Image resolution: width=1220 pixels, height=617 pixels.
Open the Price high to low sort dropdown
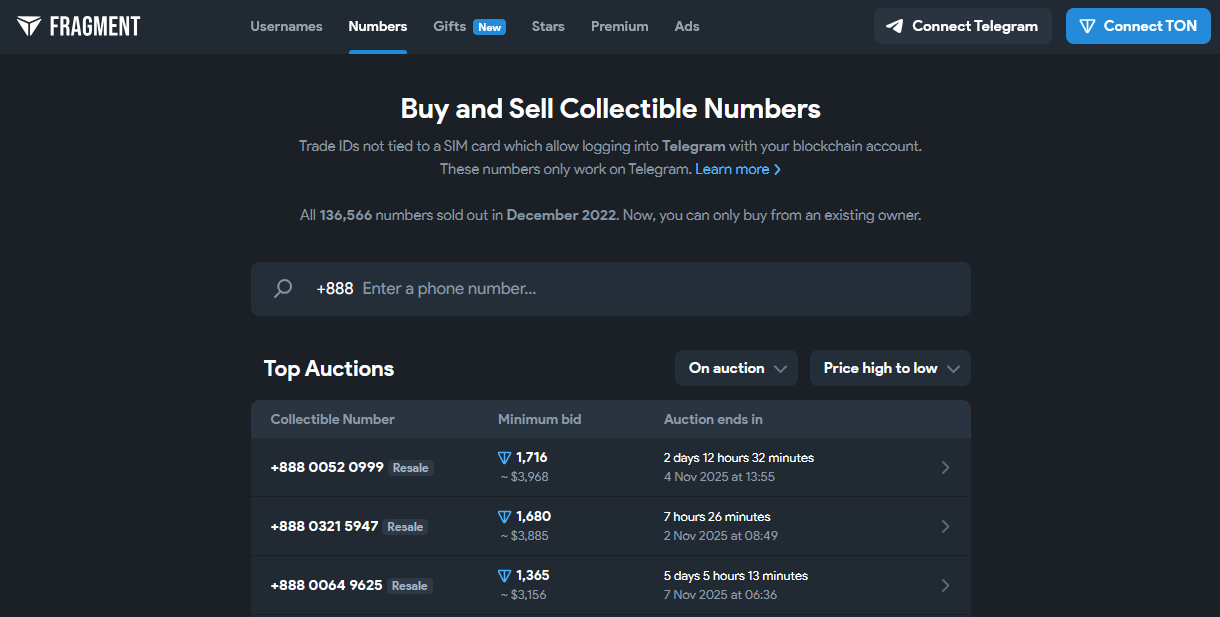point(890,368)
